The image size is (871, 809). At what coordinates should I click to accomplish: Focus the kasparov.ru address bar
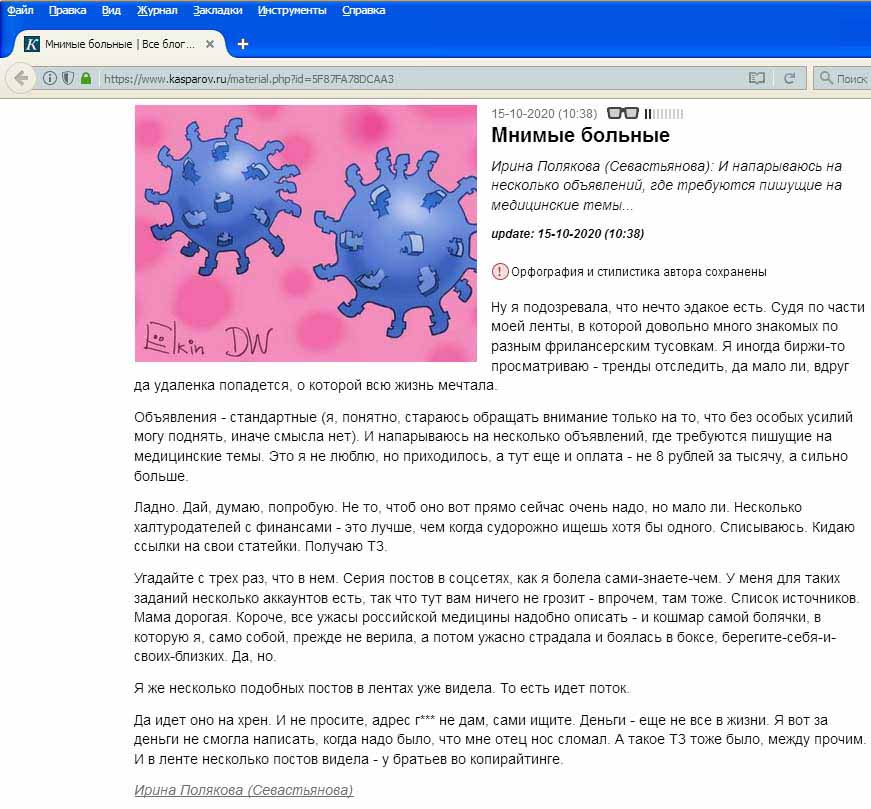coord(422,79)
